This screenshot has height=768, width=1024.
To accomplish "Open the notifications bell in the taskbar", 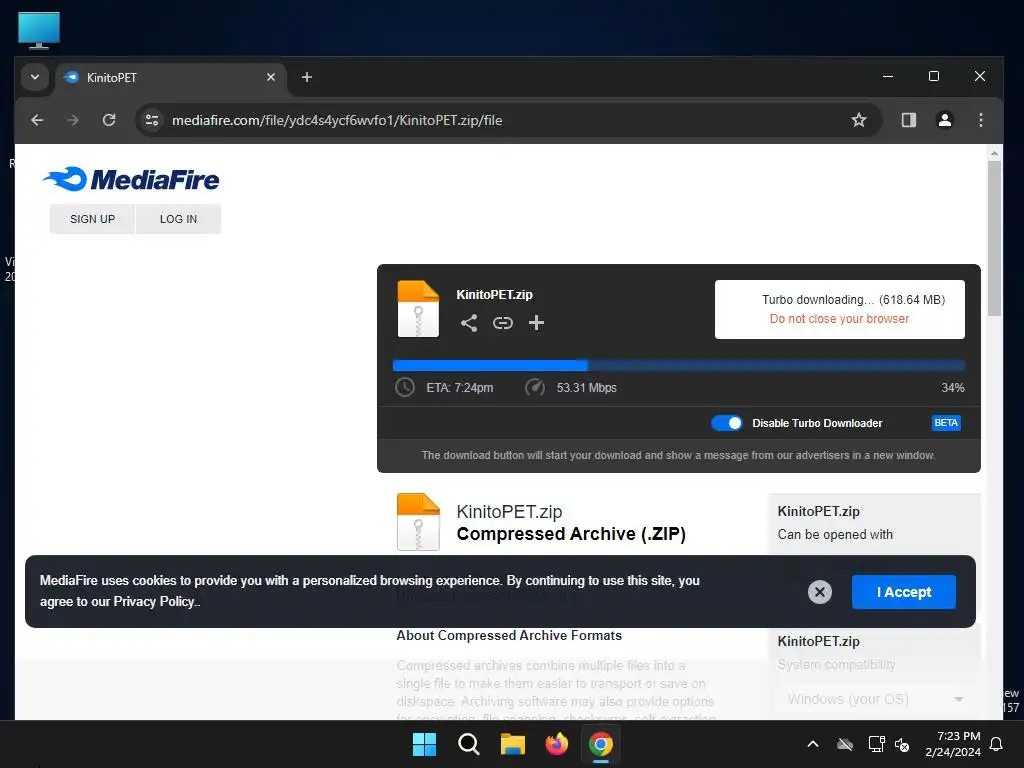I will [x=997, y=744].
